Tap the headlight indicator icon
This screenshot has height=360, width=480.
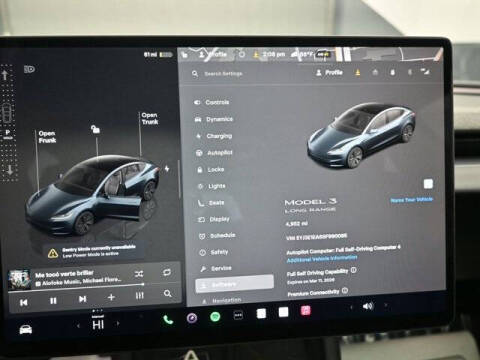coord(29,69)
